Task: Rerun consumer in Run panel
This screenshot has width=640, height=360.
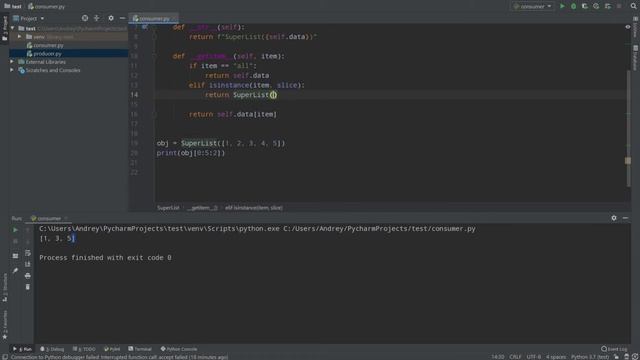Action: [x=15, y=230]
